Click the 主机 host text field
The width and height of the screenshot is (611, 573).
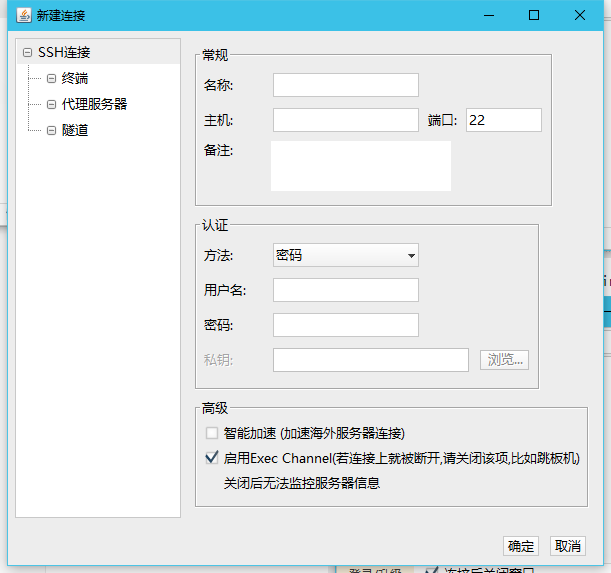[x=345, y=120]
